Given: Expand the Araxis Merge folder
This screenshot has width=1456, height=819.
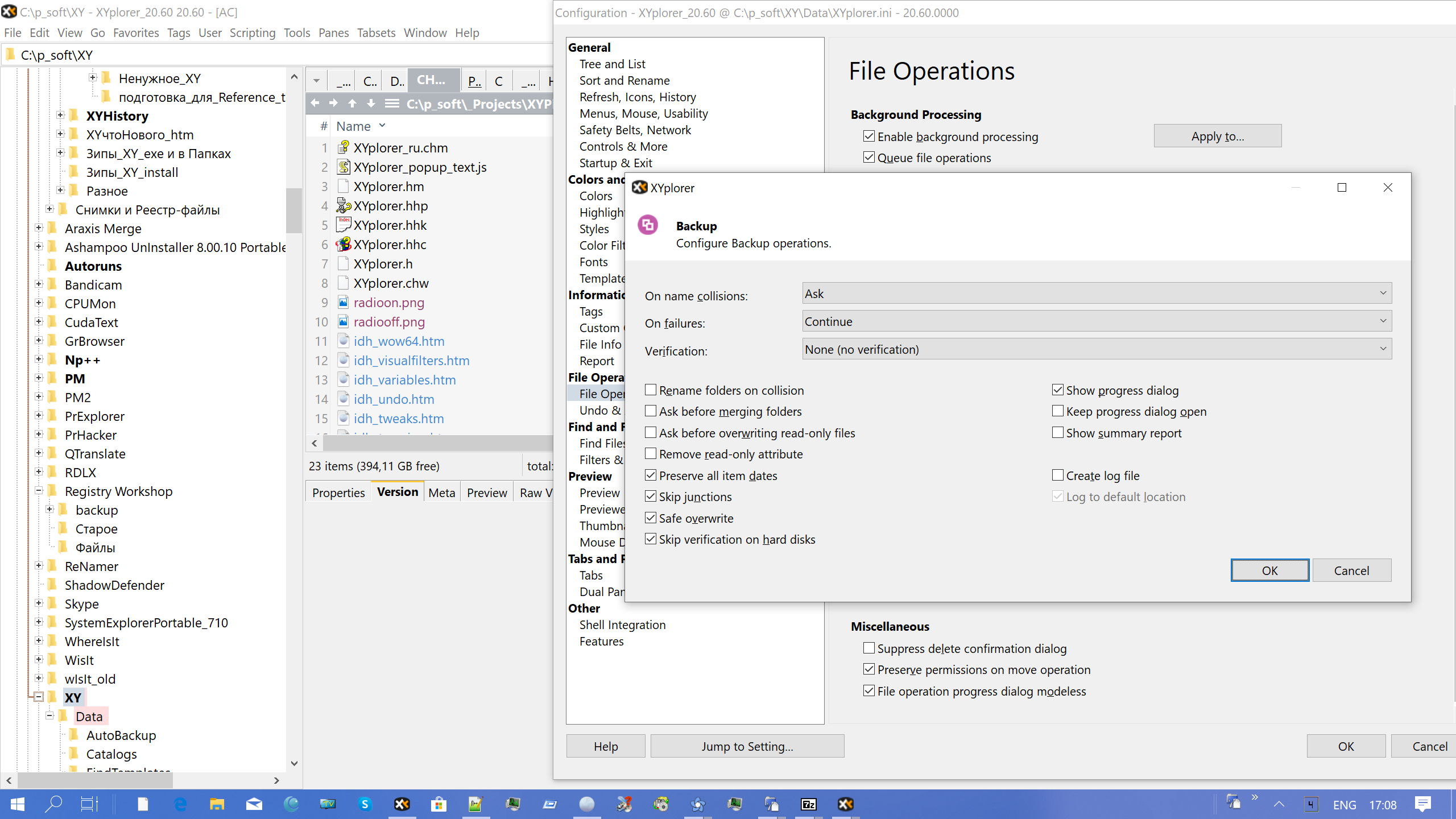Looking at the screenshot, I should [39, 228].
